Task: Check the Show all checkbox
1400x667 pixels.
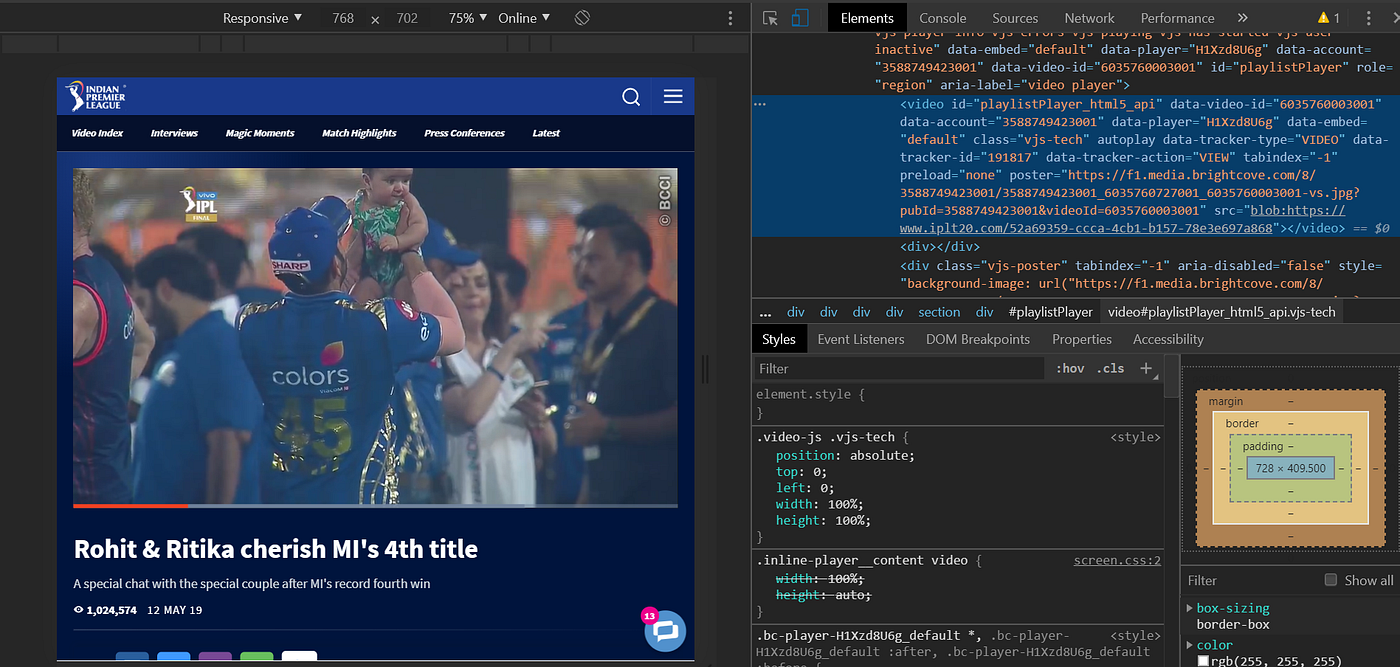Action: coord(1330,580)
